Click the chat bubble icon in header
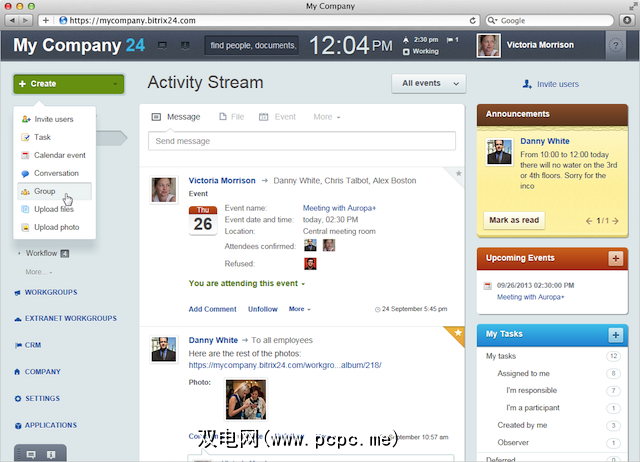This screenshot has width=640, height=462. (x=162, y=46)
